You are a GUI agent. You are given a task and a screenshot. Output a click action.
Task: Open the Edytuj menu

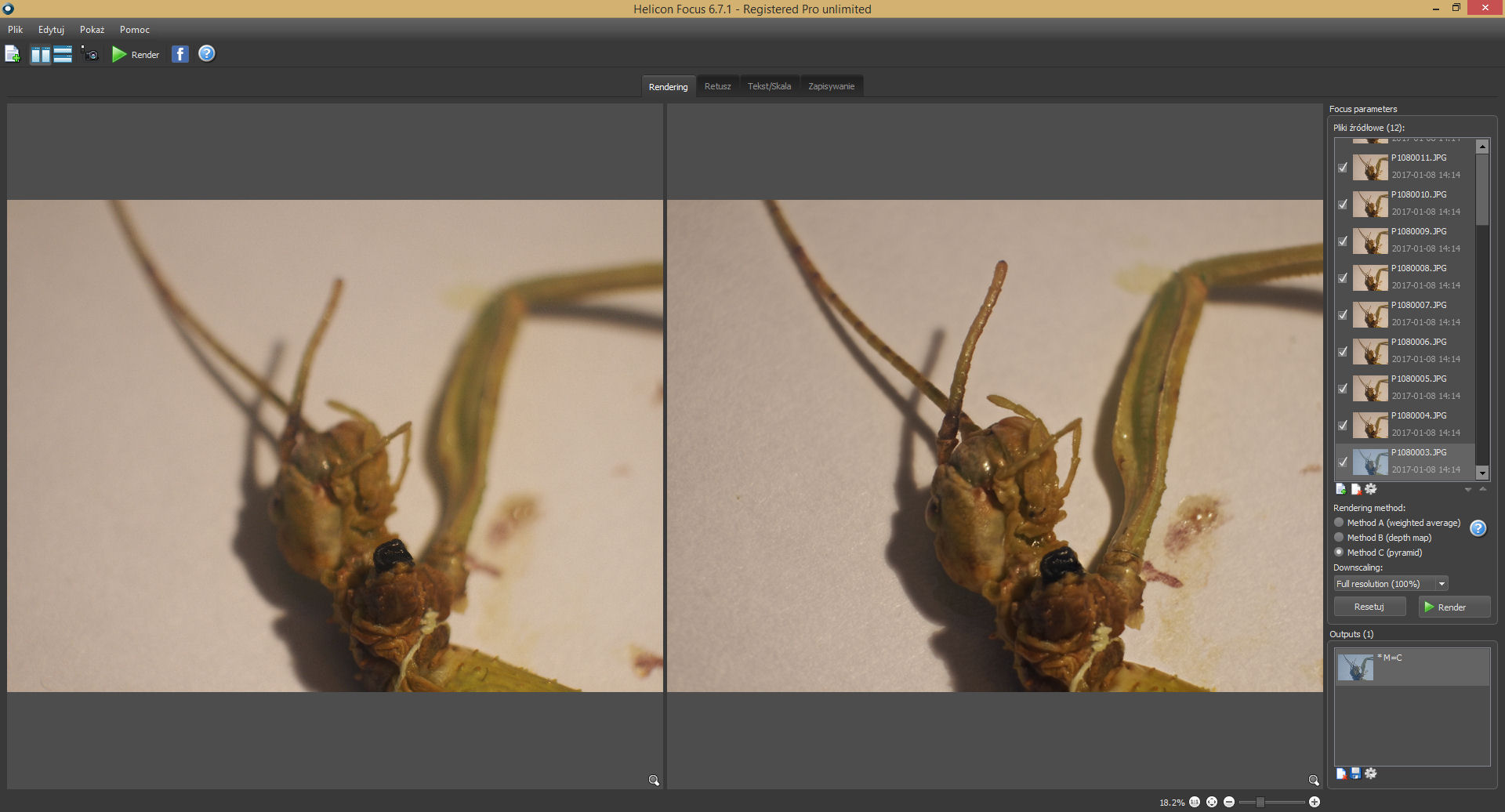click(x=51, y=30)
